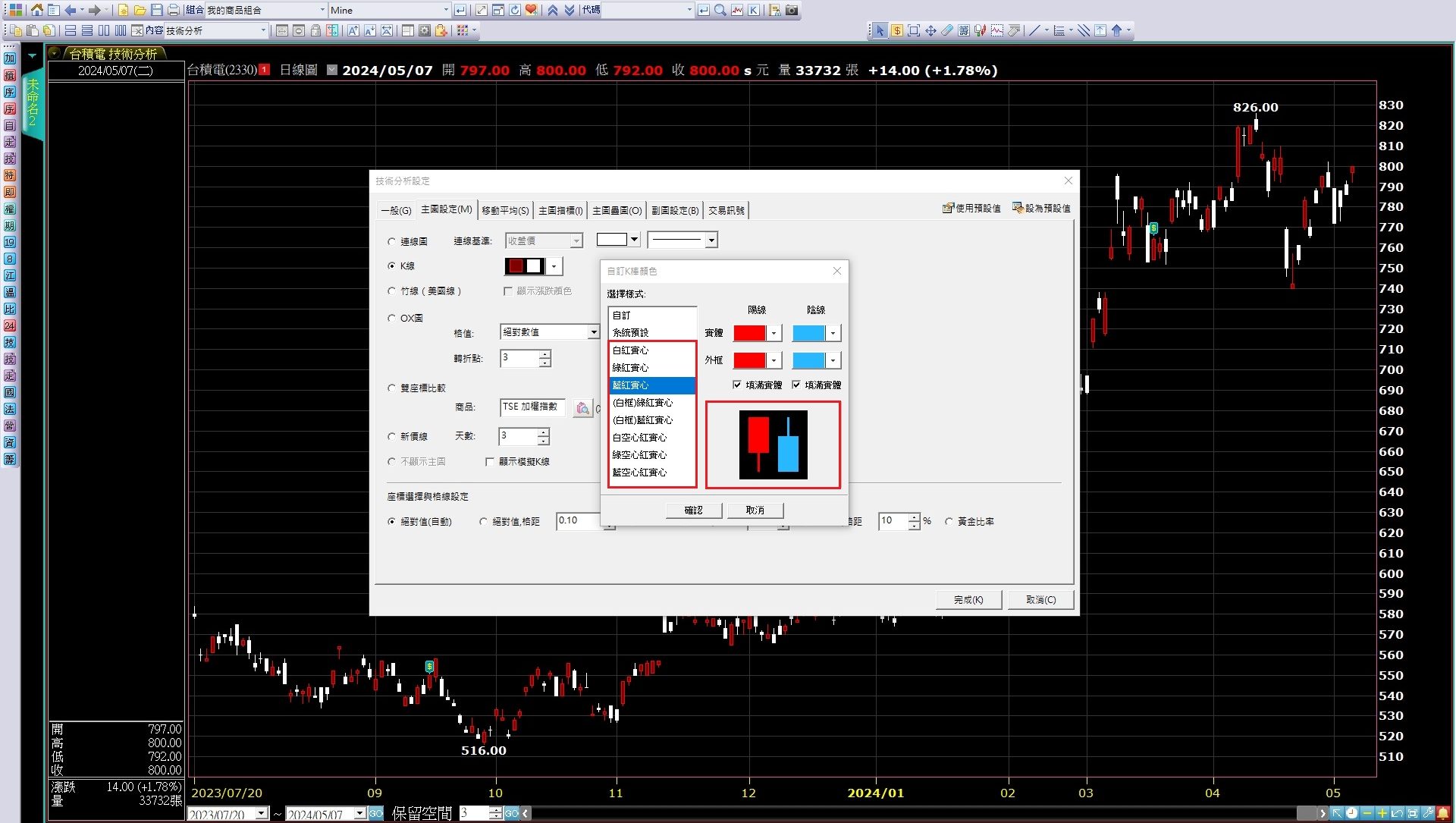Click the 完成(K) button
The height and width of the screenshot is (823, 1456).
pos(968,599)
